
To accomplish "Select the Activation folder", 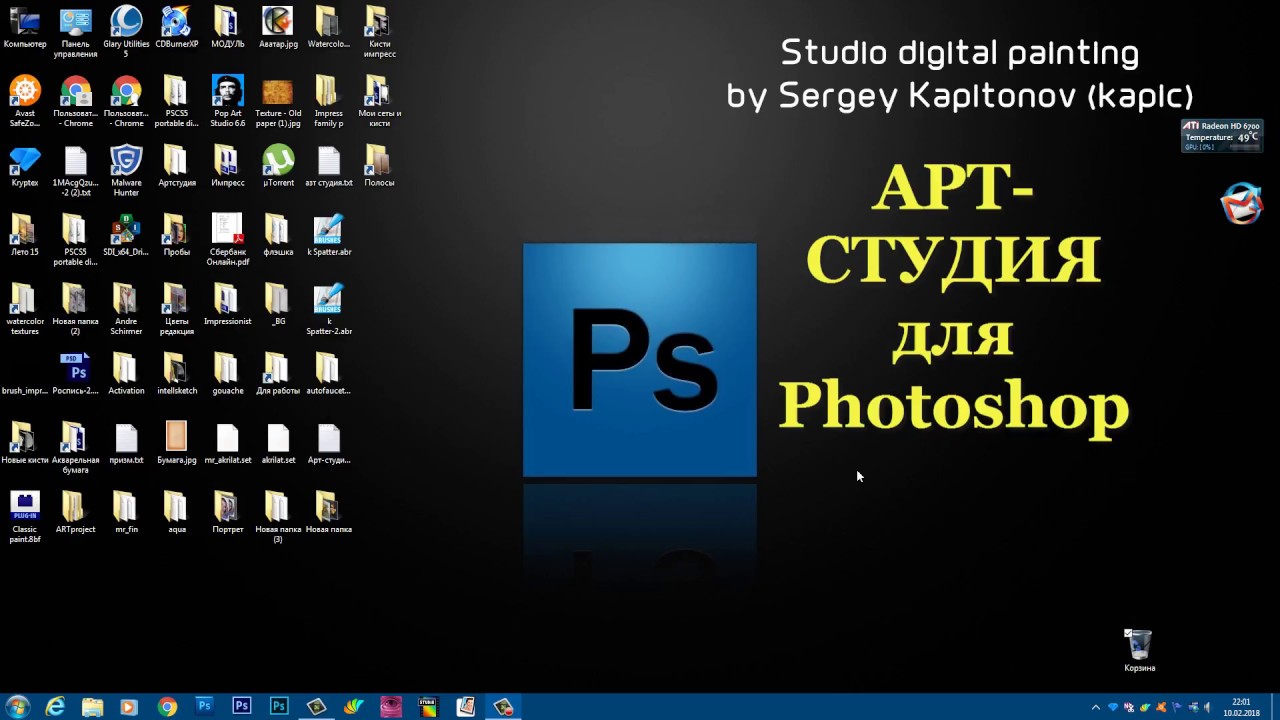I will click(126, 374).
